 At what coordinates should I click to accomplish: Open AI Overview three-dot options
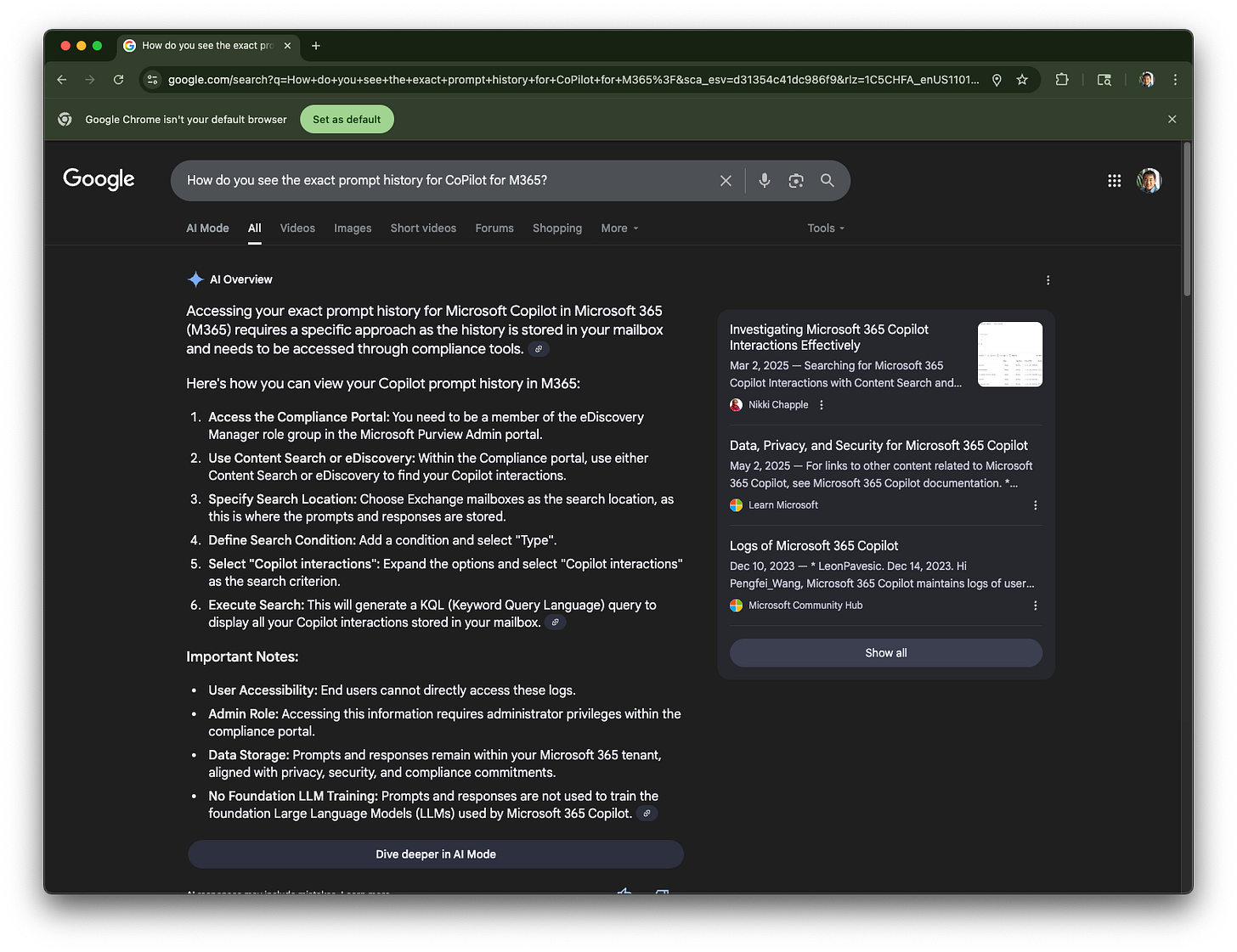pos(1048,280)
